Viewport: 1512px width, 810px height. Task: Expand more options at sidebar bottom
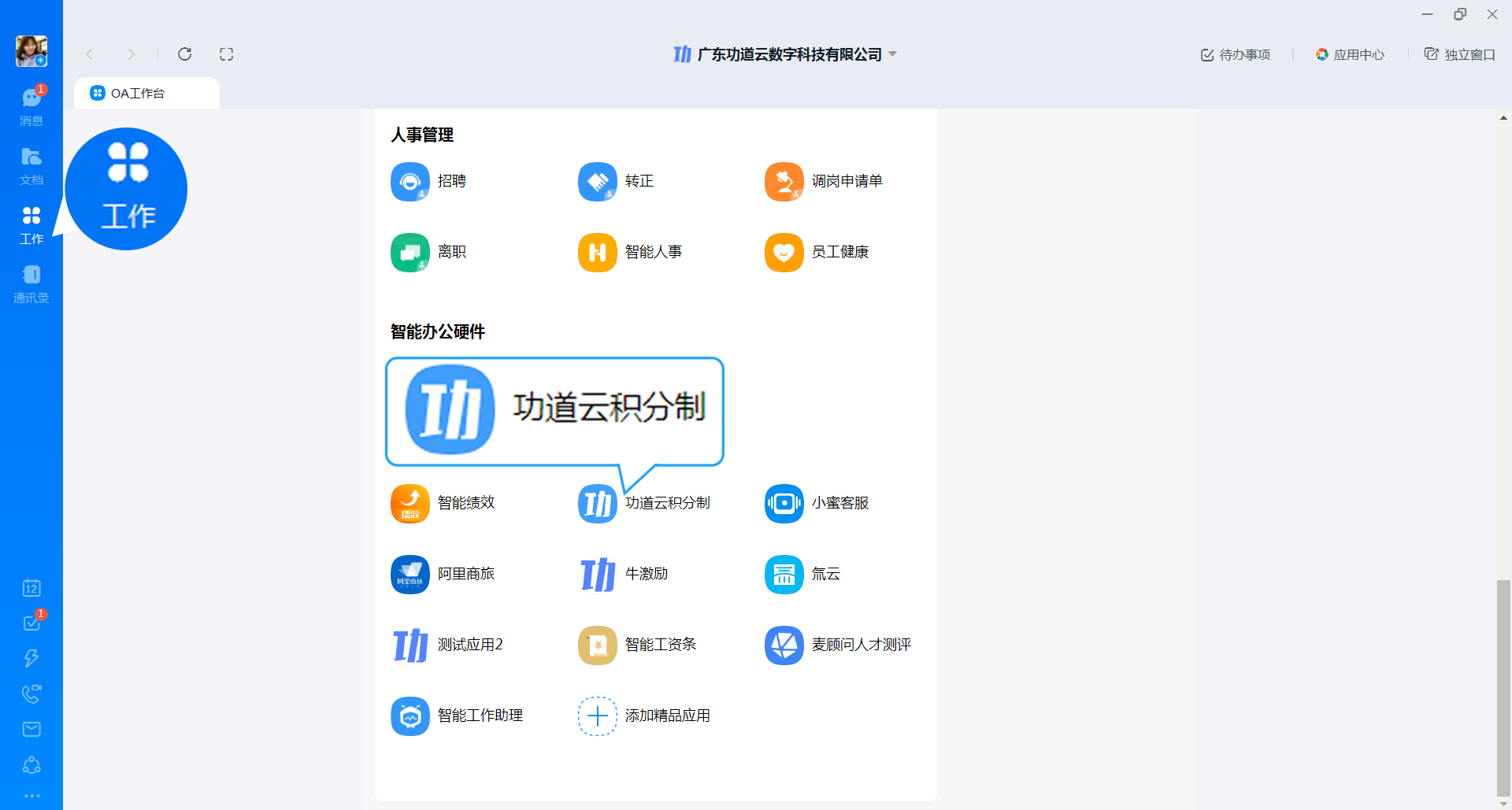pyautogui.click(x=31, y=796)
